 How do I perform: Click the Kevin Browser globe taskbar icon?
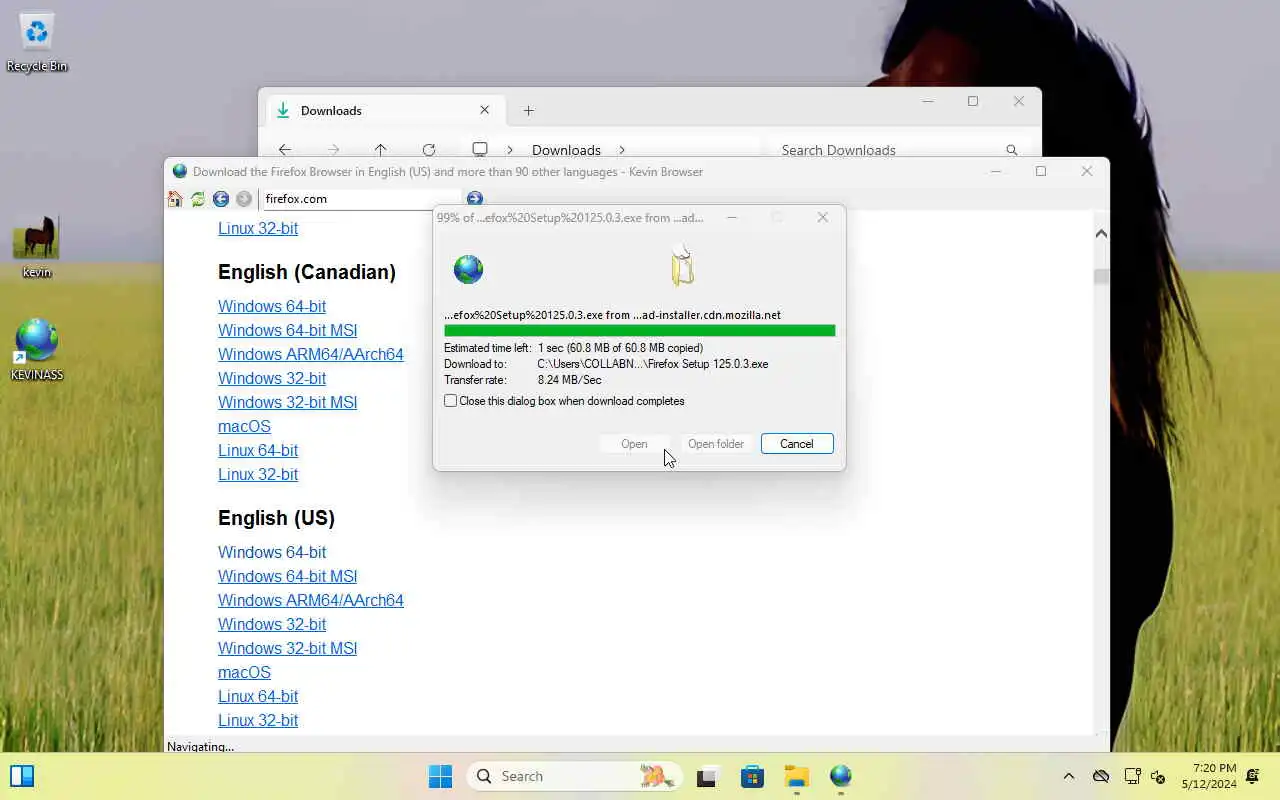pyautogui.click(x=841, y=776)
